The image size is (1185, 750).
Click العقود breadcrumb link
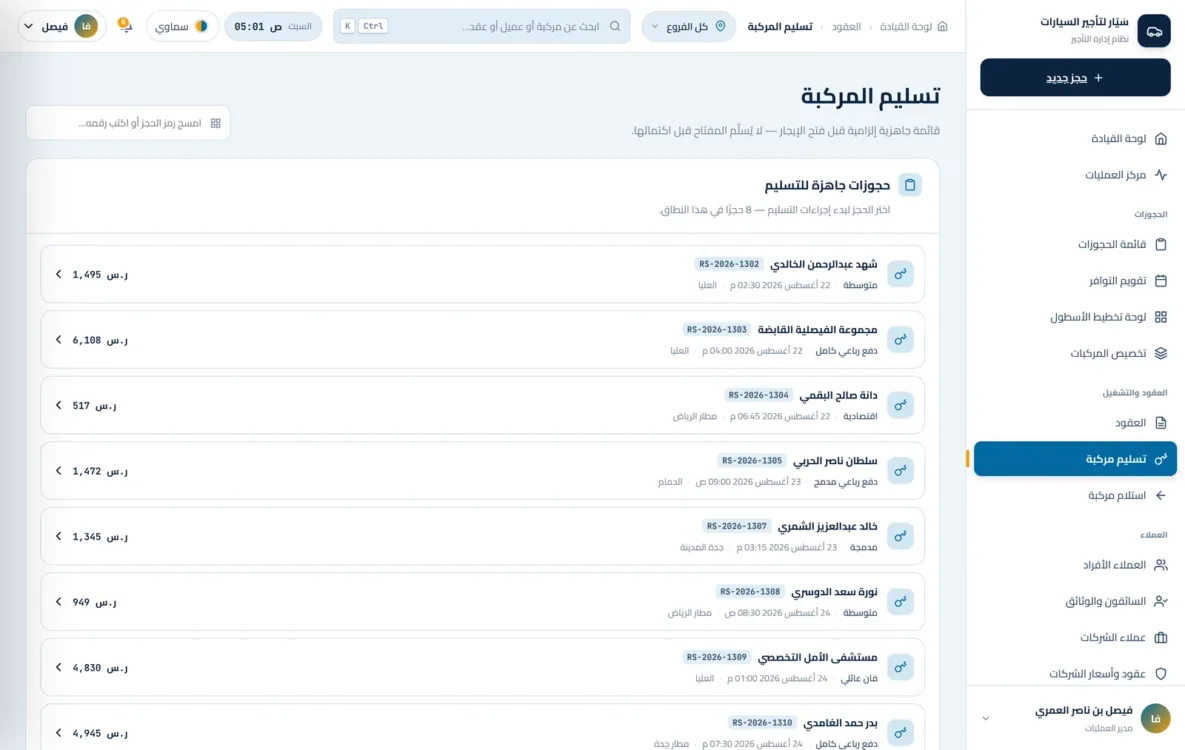click(x=846, y=26)
